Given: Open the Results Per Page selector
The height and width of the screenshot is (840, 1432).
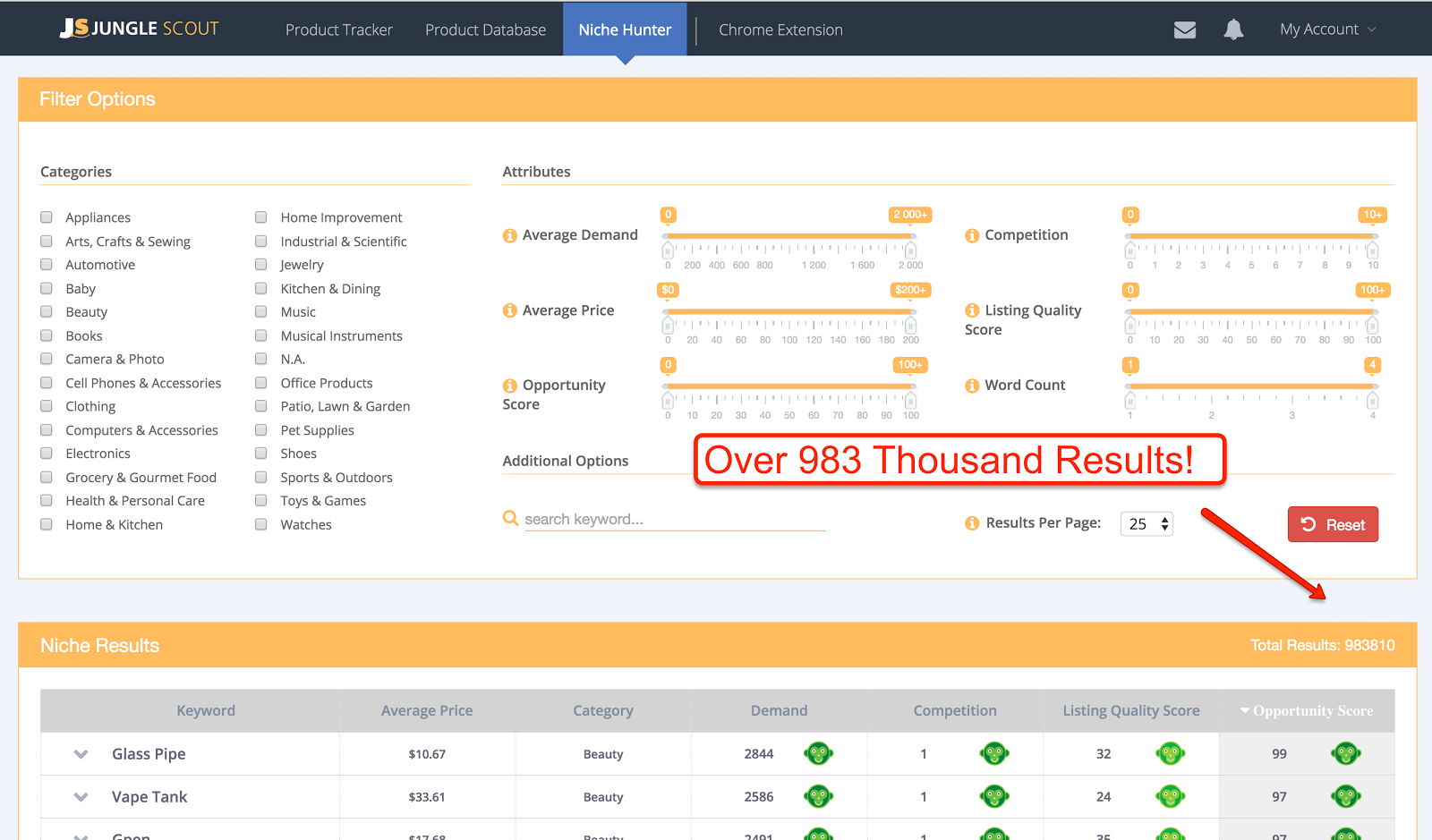Looking at the screenshot, I should click(x=1146, y=524).
